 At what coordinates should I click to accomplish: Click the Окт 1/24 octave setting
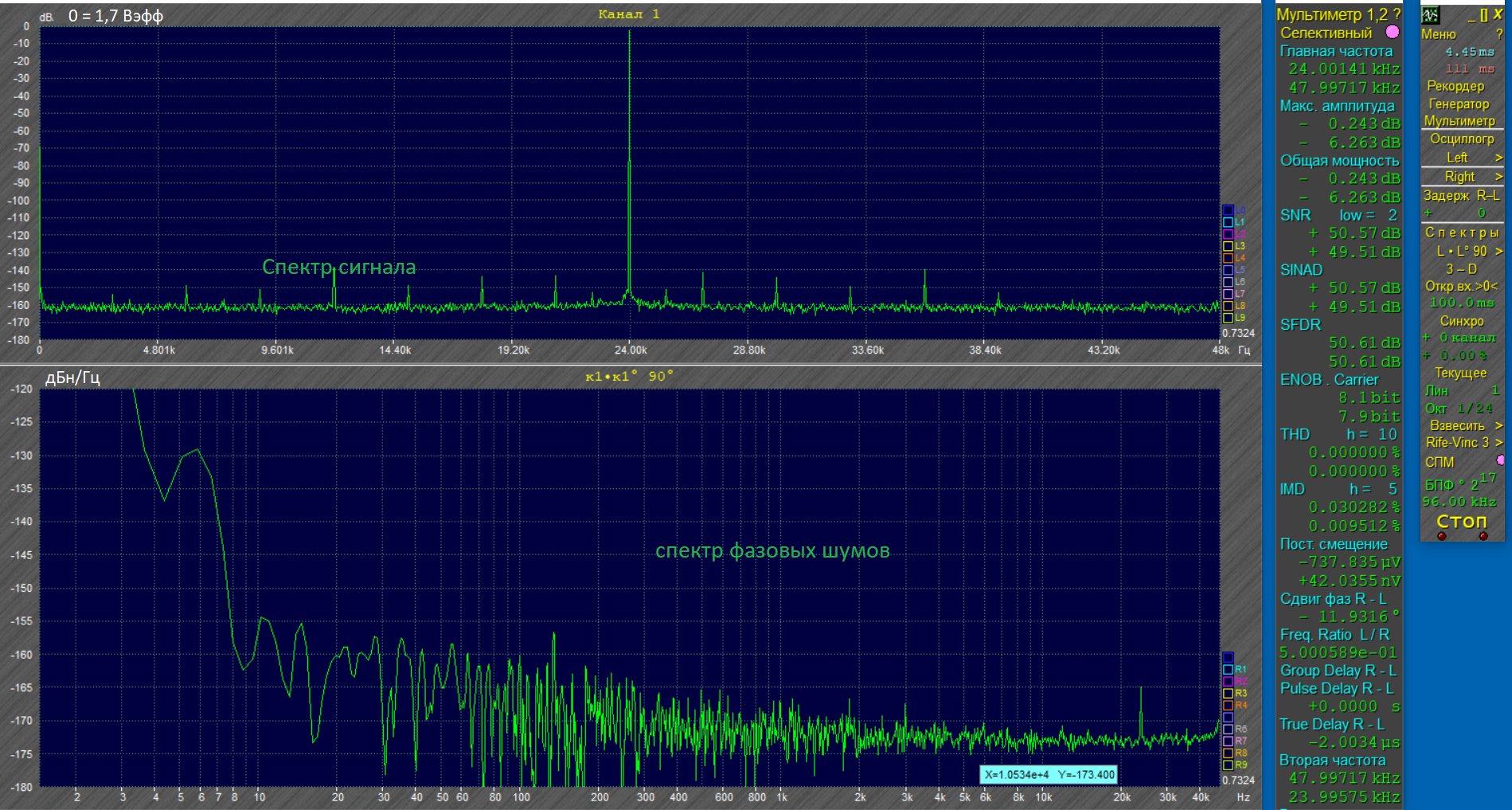[1459, 408]
